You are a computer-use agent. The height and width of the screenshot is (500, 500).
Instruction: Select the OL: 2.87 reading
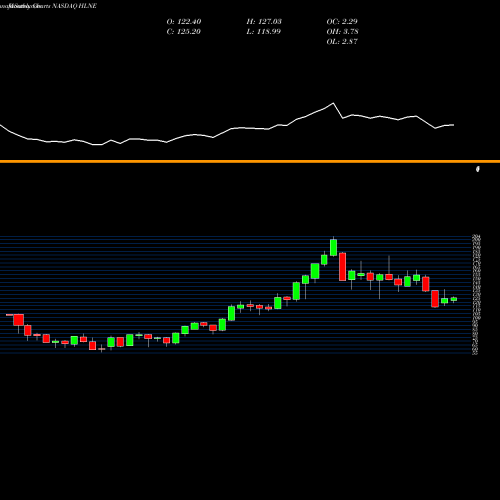point(342,42)
